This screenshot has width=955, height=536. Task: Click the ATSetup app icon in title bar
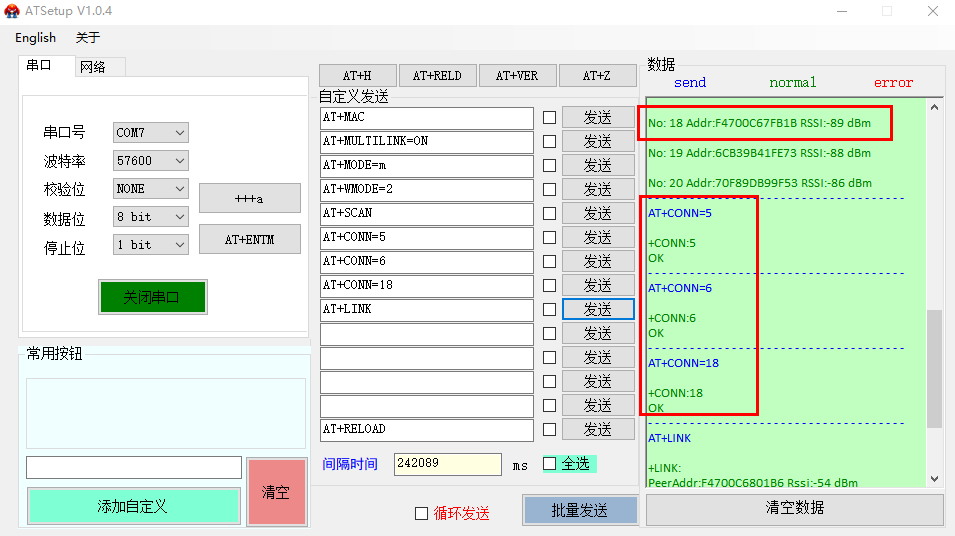coord(12,11)
